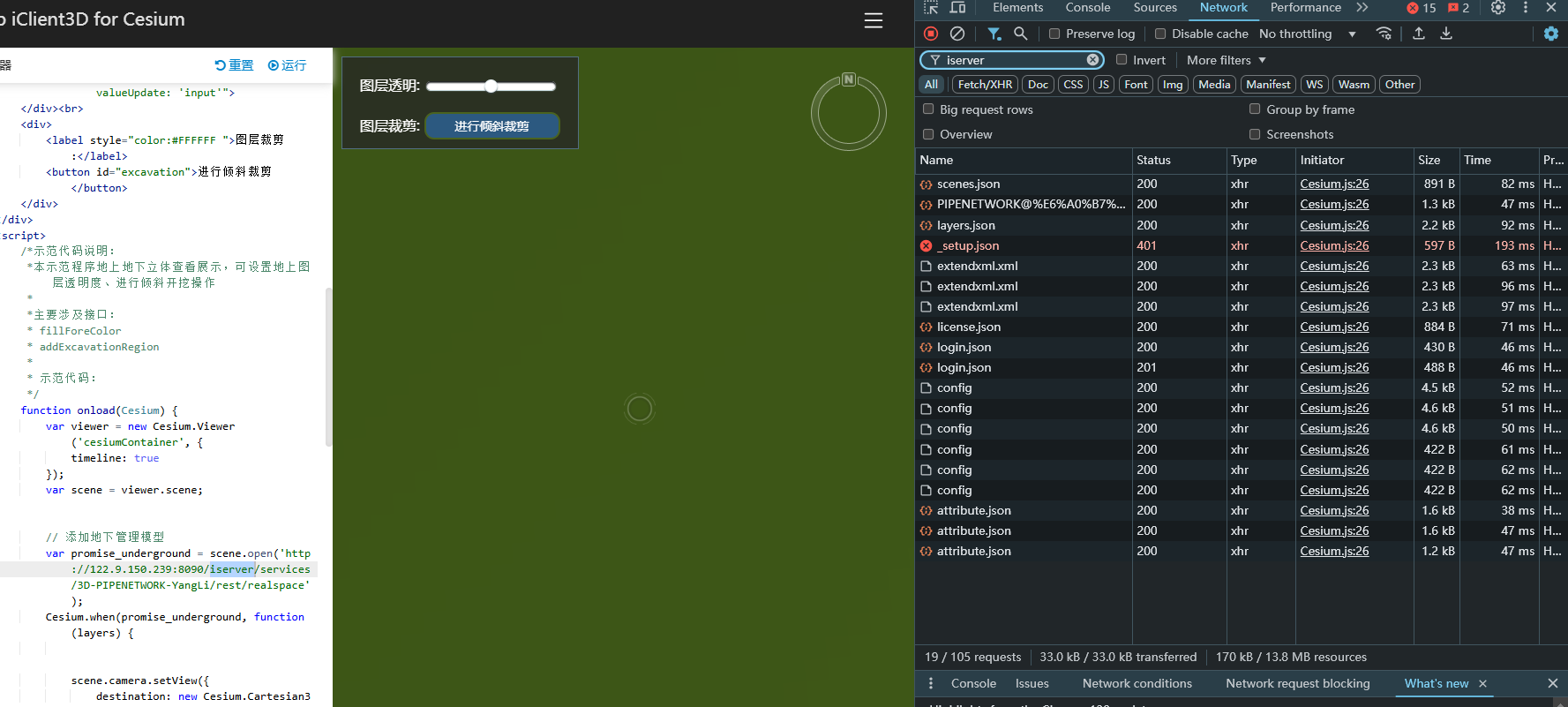The height and width of the screenshot is (707, 1568).
Task: Adjust the 图层透明 layer opacity slider
Action: click(x=491, y=86)
